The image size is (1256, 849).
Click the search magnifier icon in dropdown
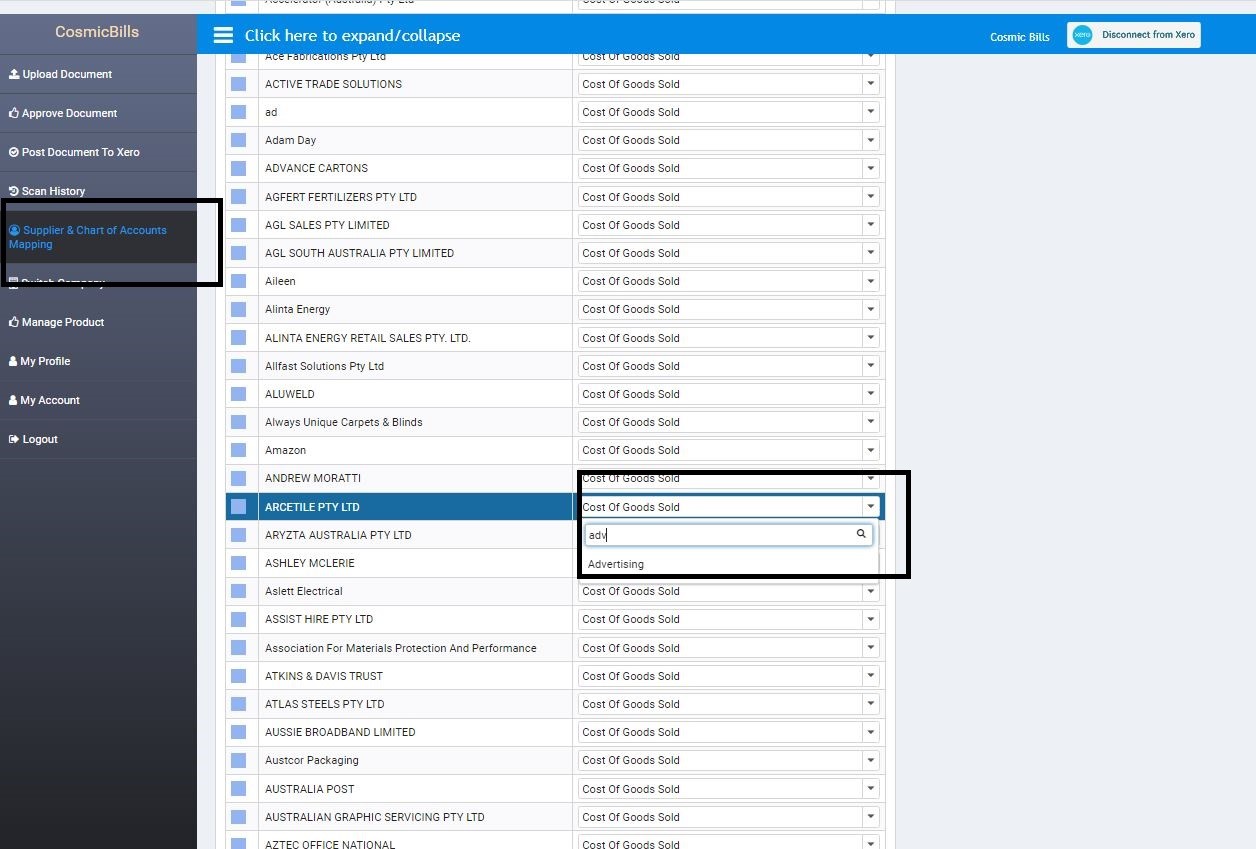coord(861,534)
